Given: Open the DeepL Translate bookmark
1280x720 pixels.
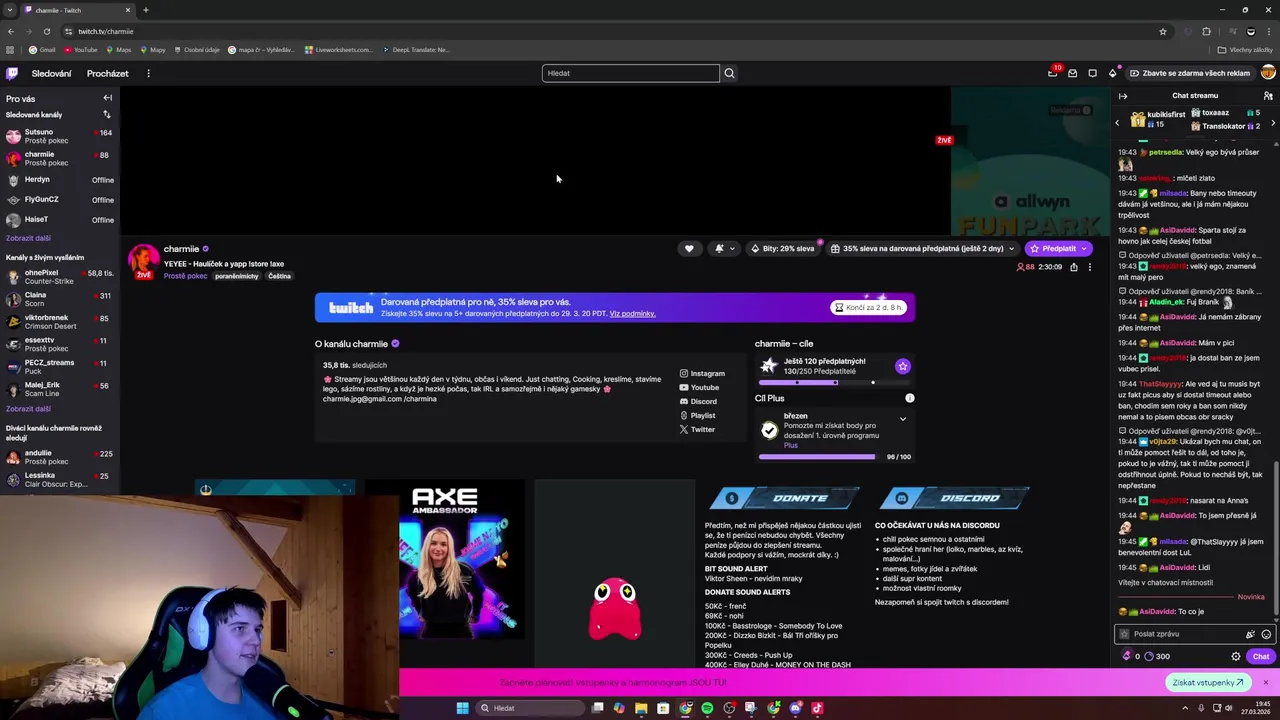Looking at the screenshot, I should point(415,49).
